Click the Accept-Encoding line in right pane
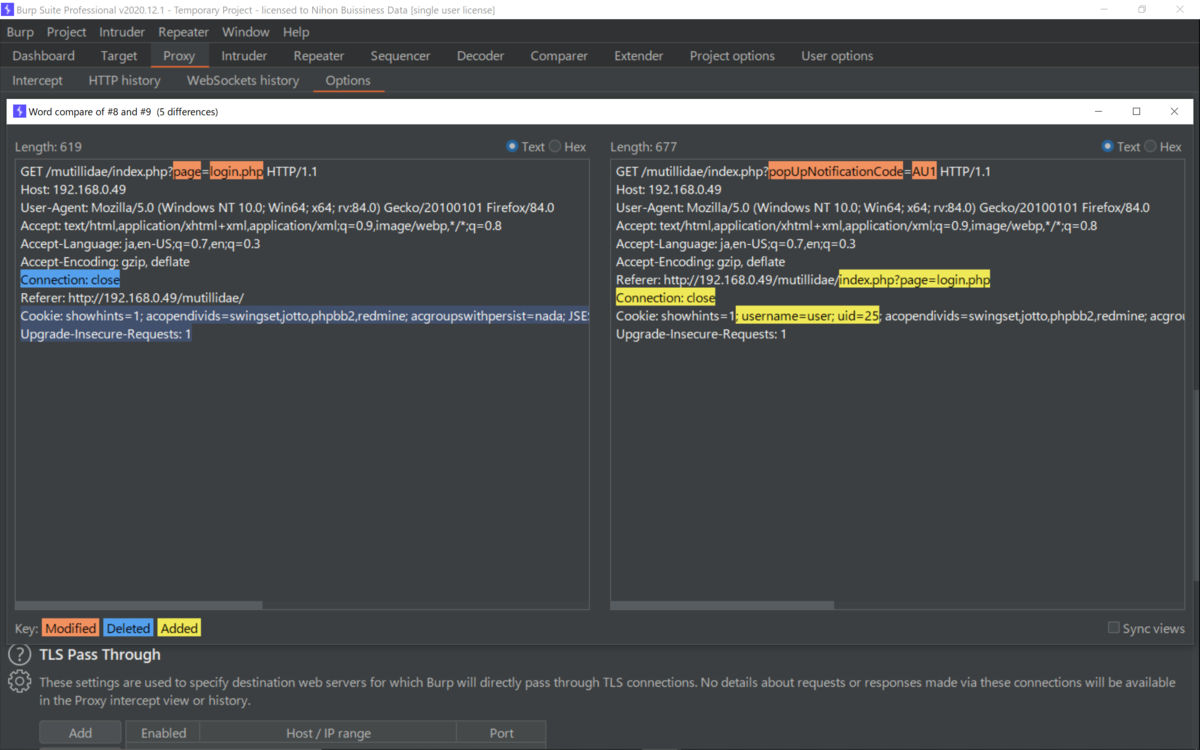This screenshot has width=1200, height=750. (x=701, y=262)
